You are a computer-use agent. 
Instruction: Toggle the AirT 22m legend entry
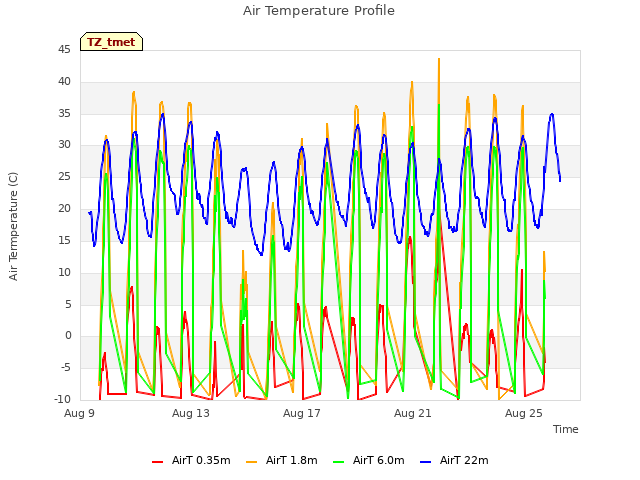[x=454, y=460]
